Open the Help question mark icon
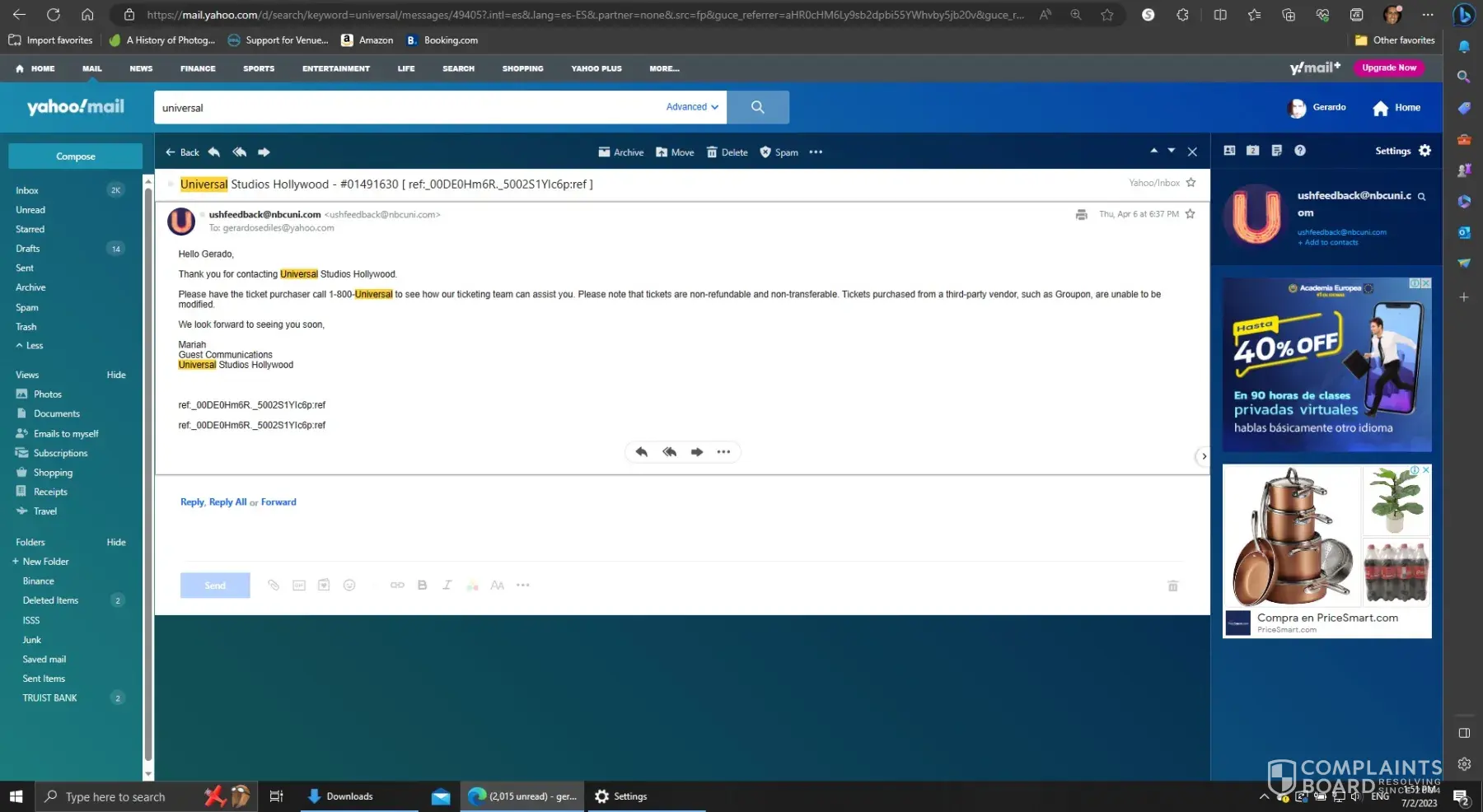The height and width of the screenshot is (812, 1483). pyautogui.click(x=1300, y=151)
